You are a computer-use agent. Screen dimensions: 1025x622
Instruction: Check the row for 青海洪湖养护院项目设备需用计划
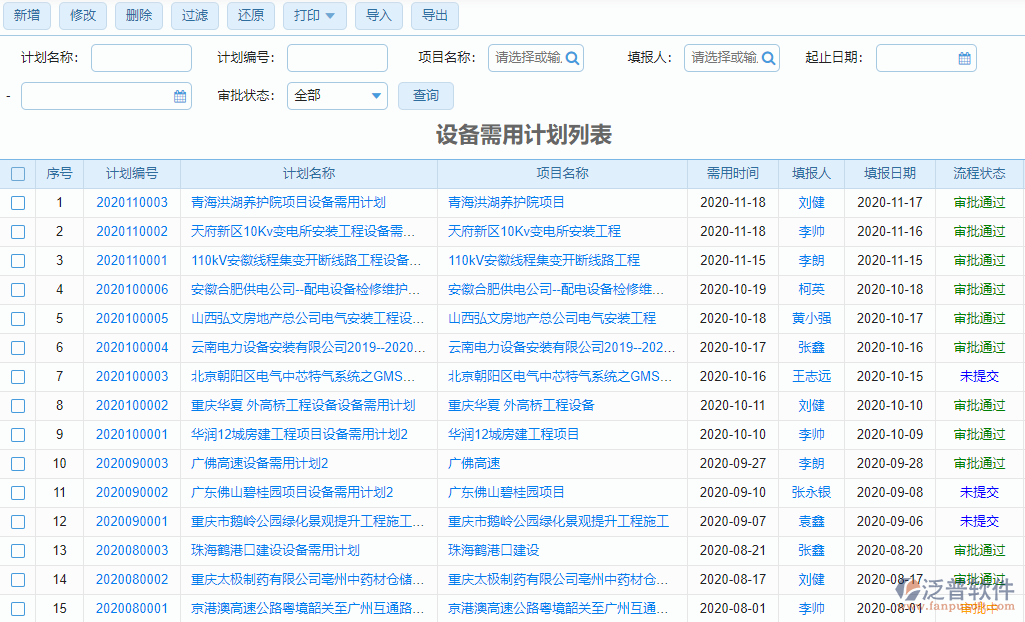(17, 202)
